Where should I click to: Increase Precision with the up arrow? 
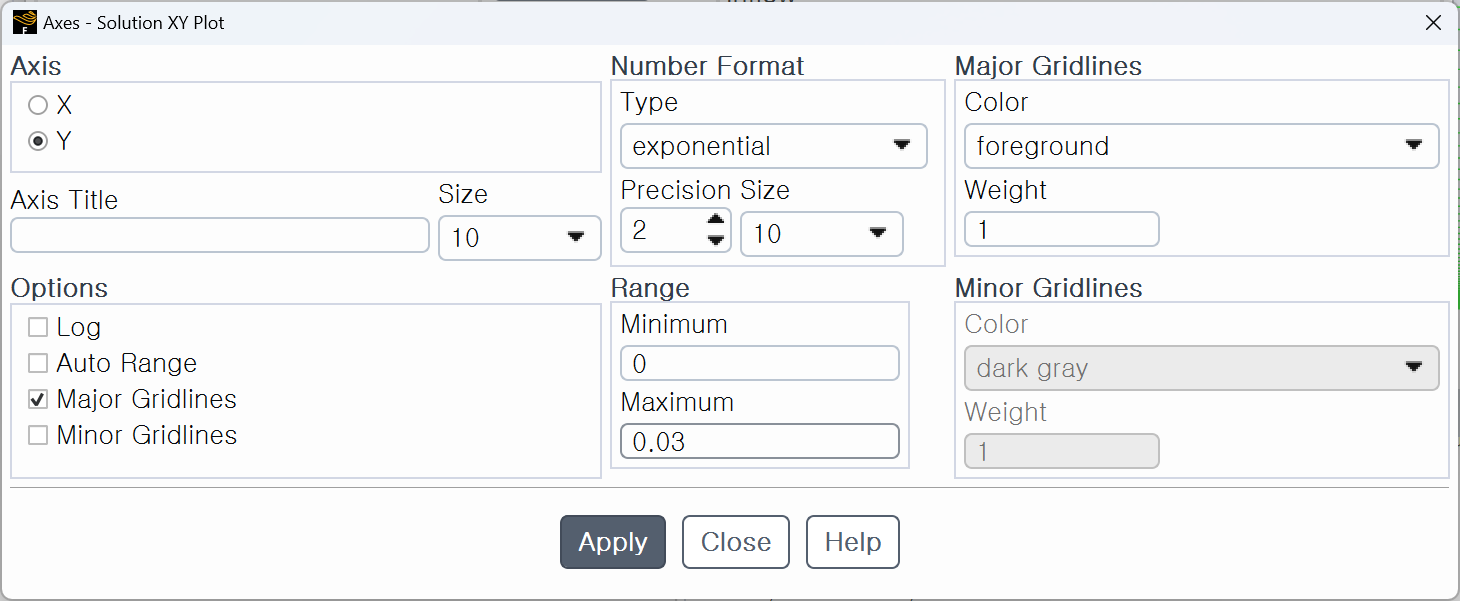pos(715,221)
